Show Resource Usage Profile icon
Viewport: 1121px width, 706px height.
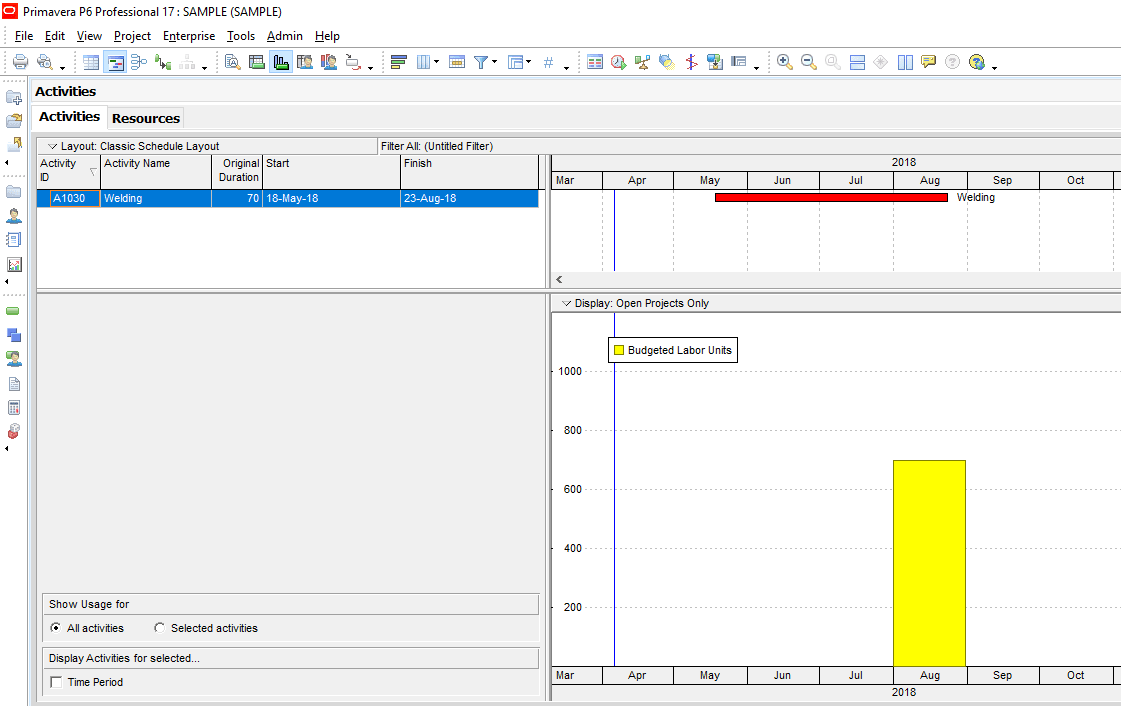[x=329, y=62]
